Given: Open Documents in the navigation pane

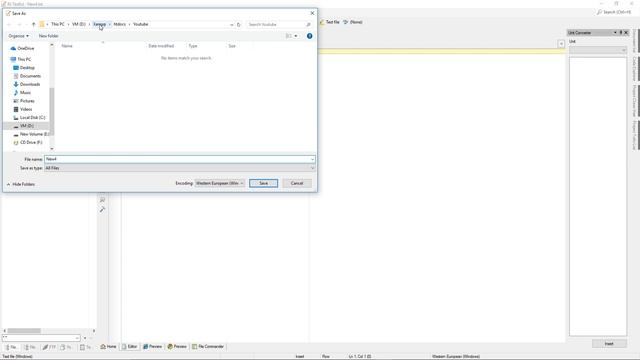Looking at the screenshot, I should [x=30, y=76].
